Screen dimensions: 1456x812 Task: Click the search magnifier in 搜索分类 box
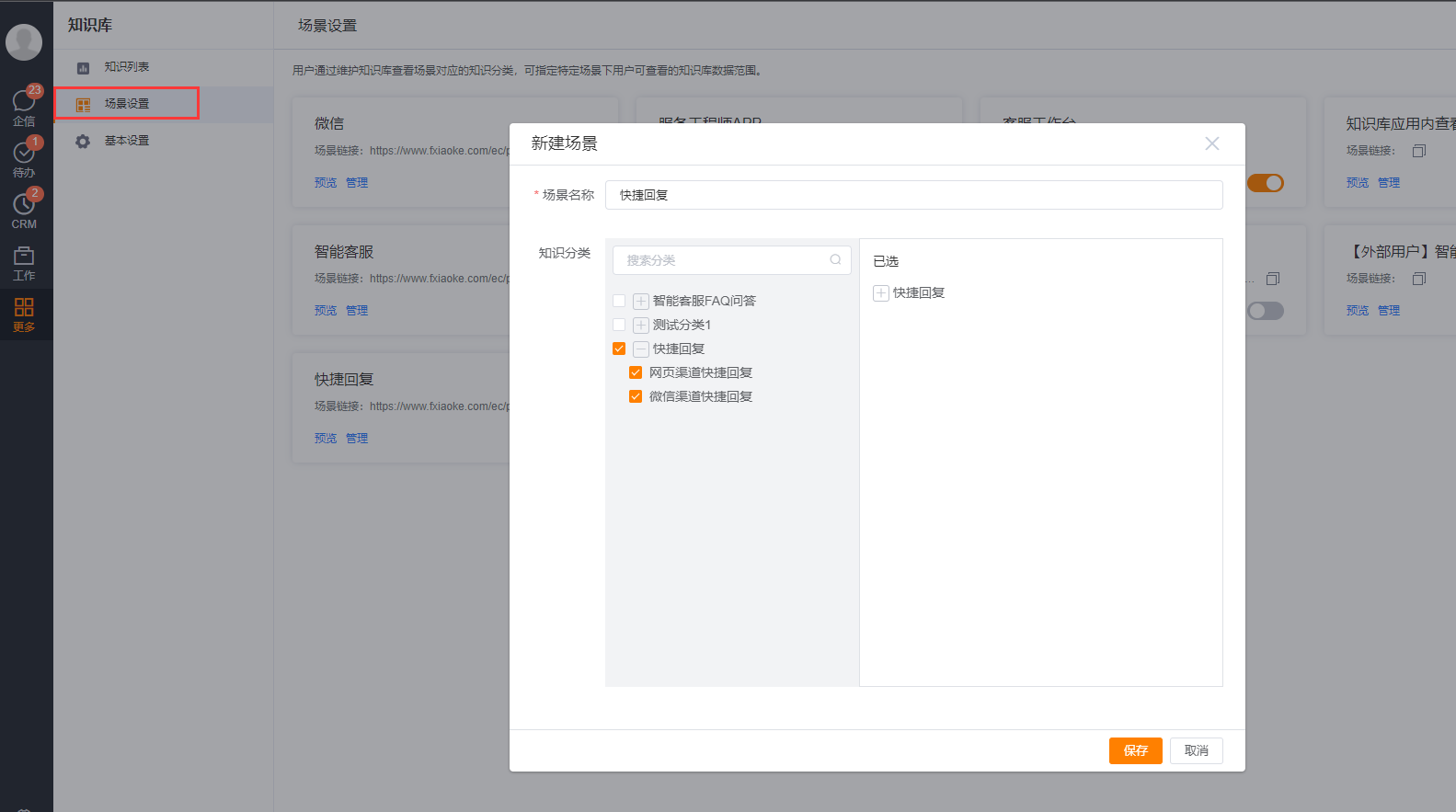point(835,259)
